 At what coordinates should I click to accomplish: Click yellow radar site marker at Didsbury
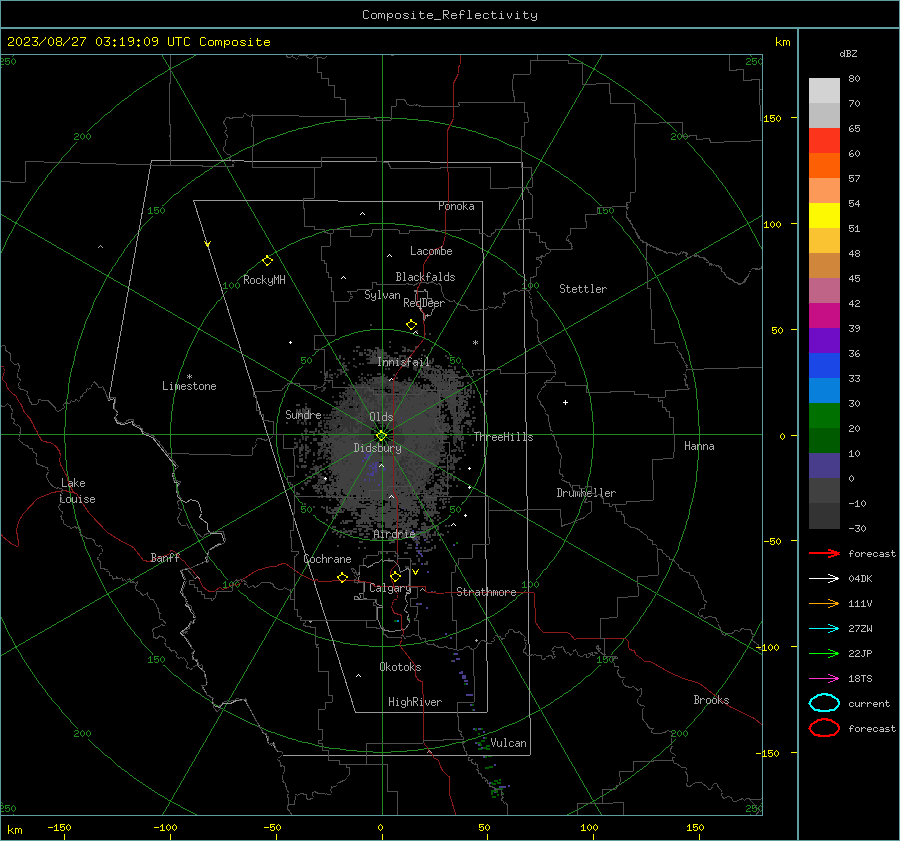click(x=381, y=436)
